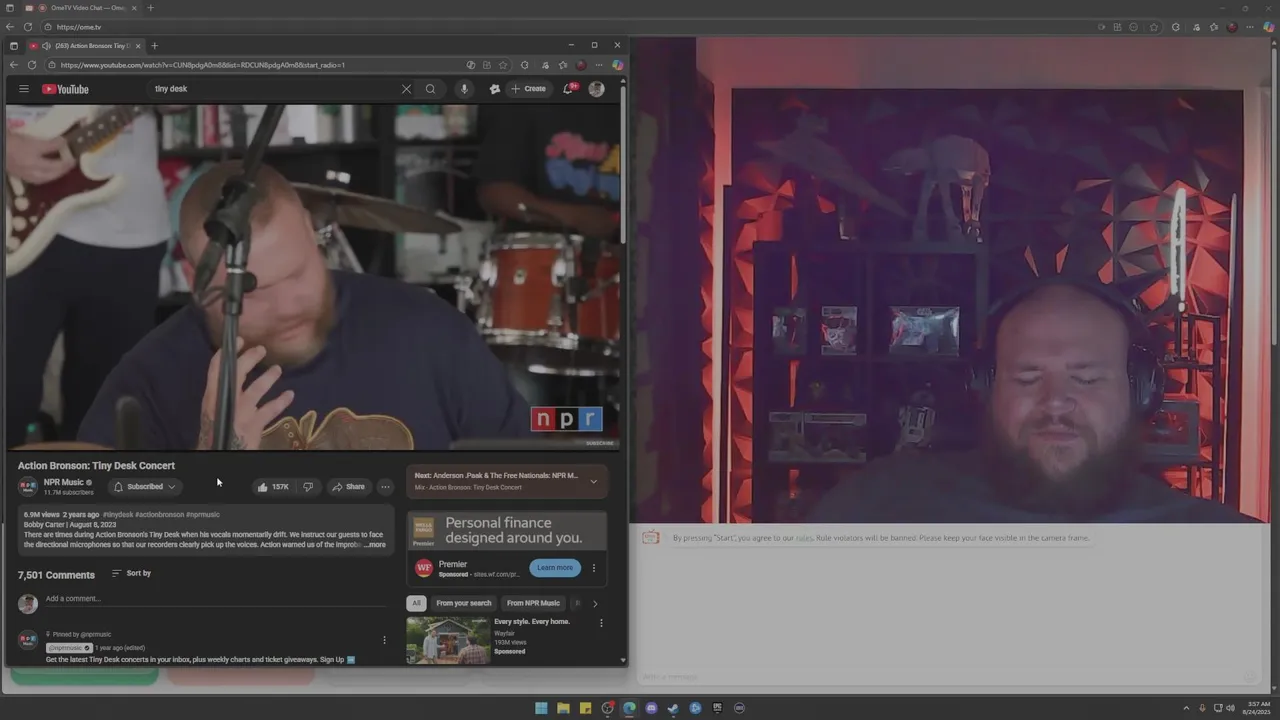Like the video with 157K likes
The width and height of the screenshot is (1280, 720).
coord(272,487)
